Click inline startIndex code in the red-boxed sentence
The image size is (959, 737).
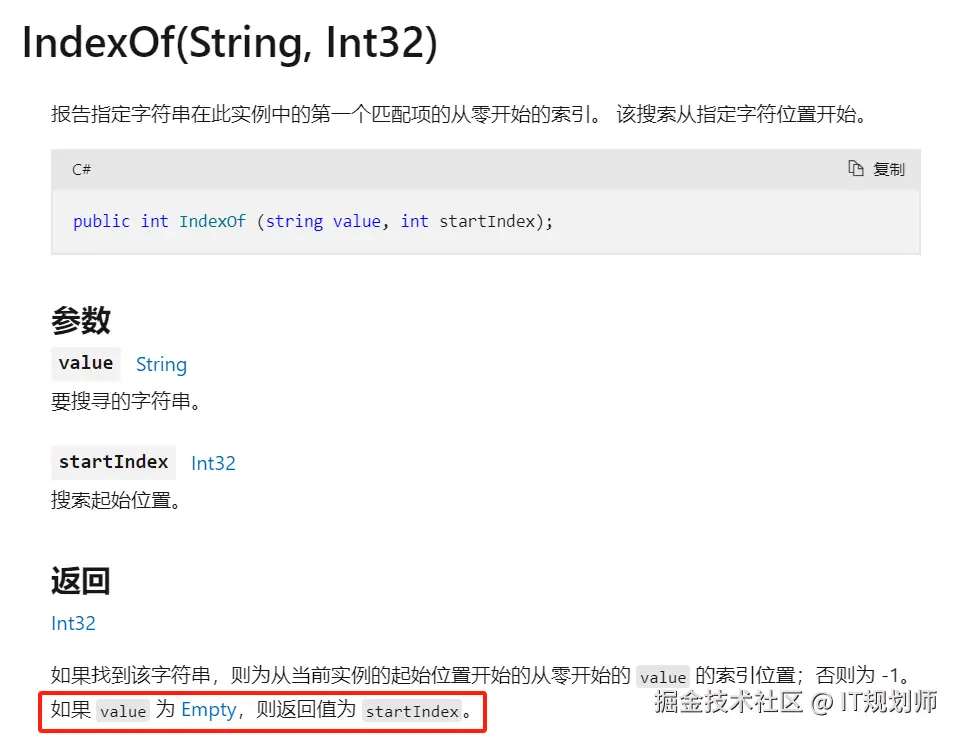tap(411, 711)
